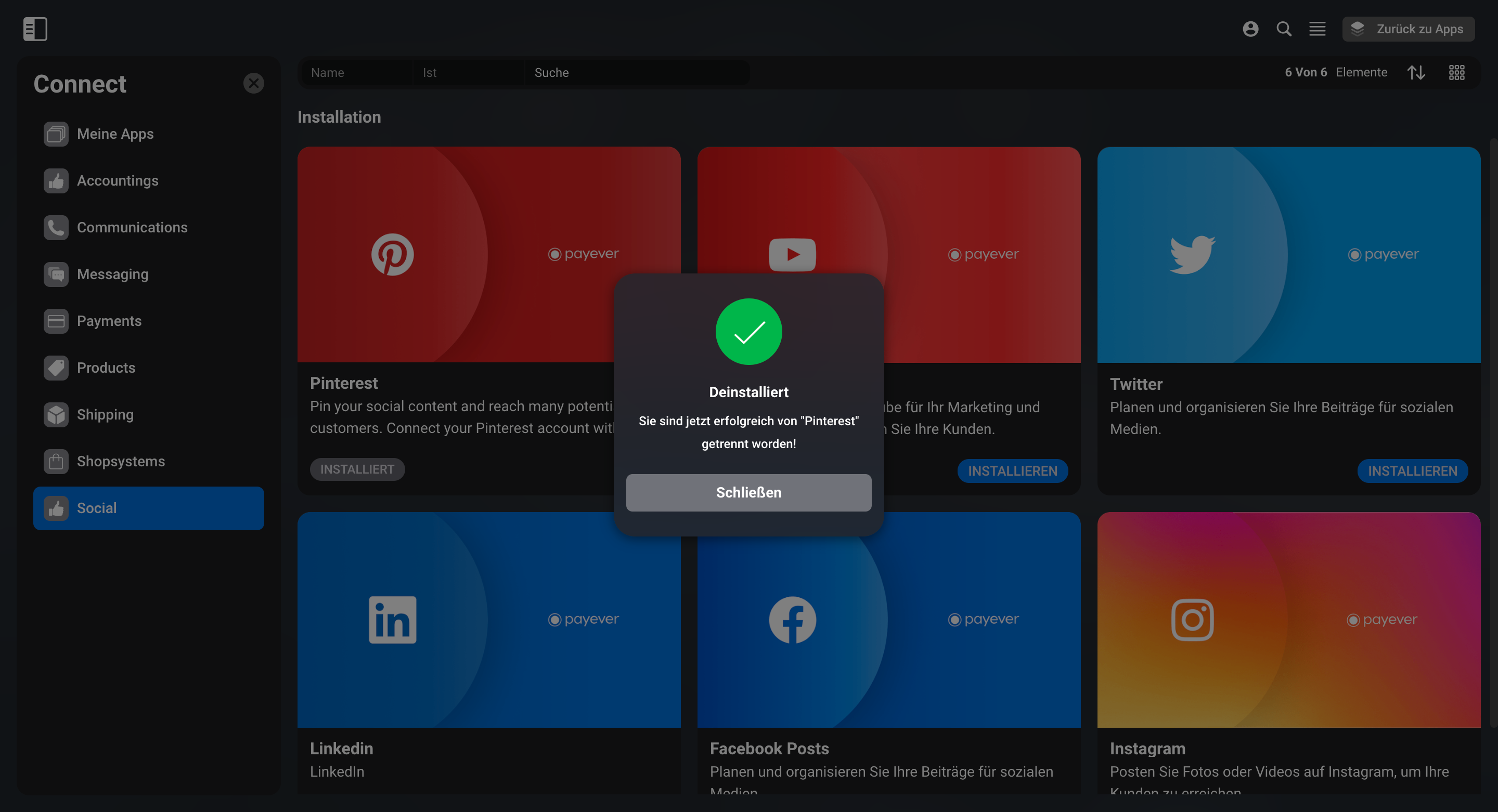Click the Installation section heading
Image resolution: width=1498 pixels, height=812 pixels.
339,117
